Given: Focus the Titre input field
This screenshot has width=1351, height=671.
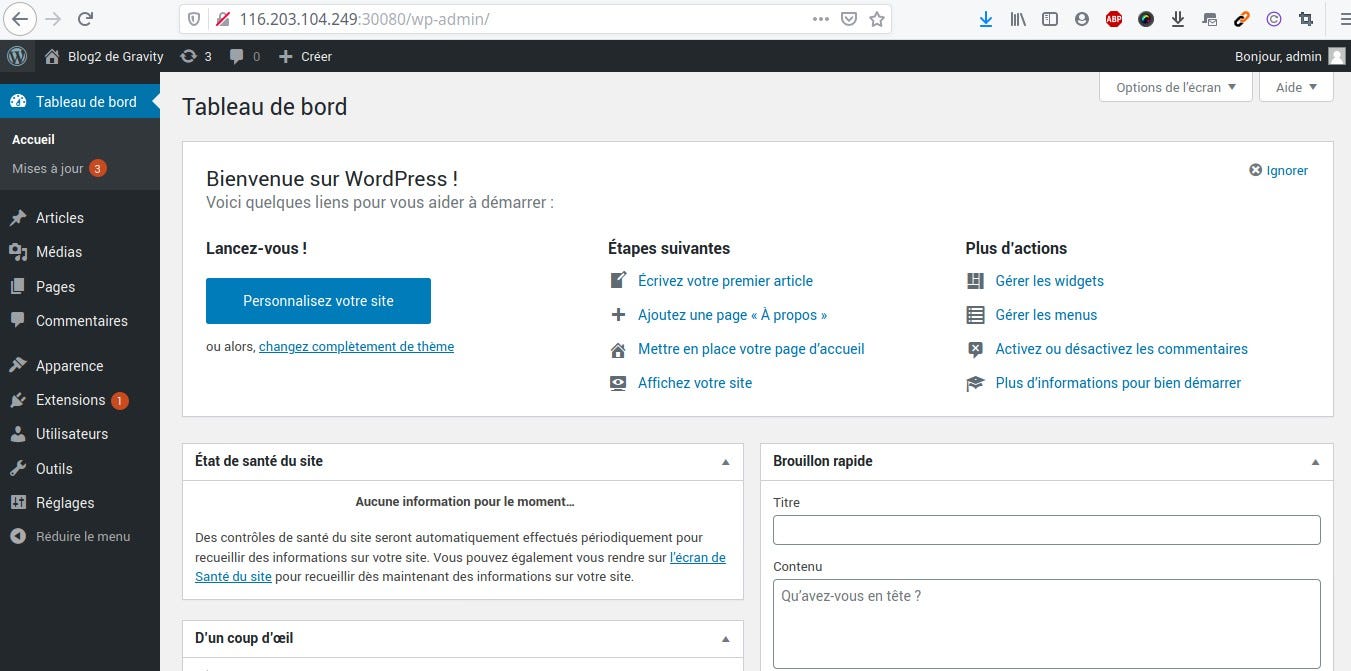Looking at the screenshot, I should coord(1047,530).
